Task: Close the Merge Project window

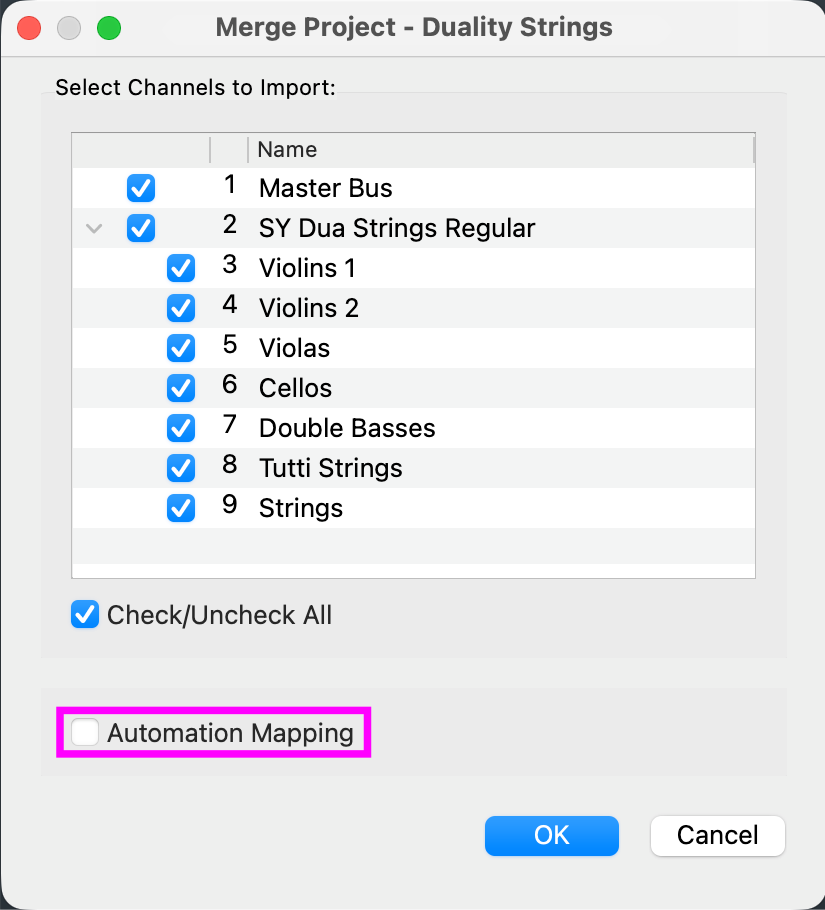Action: click(x=29, y=28)
